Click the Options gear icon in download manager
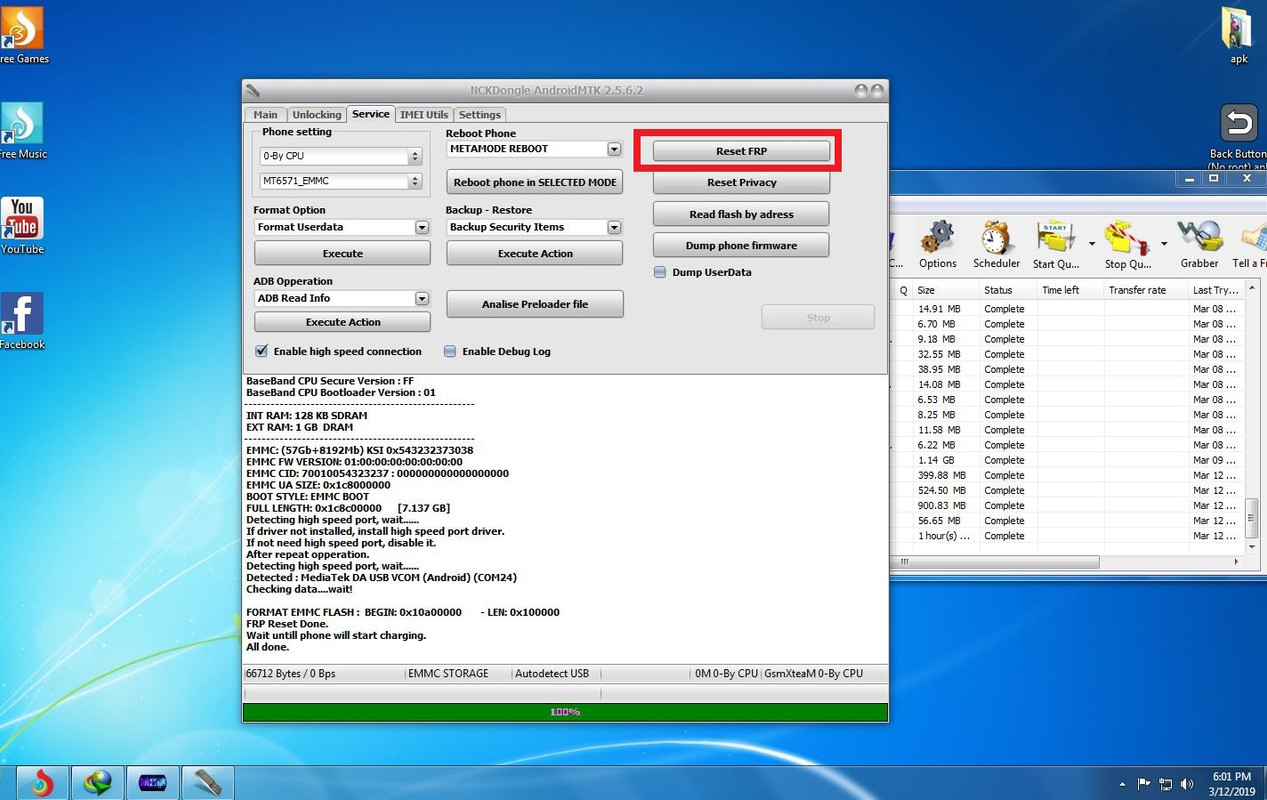 [x=937, y=245]
